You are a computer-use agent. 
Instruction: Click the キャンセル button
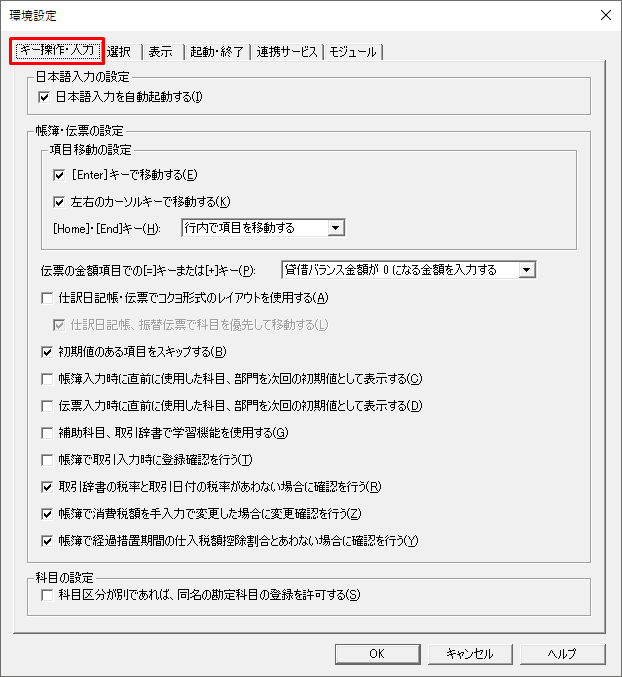pyautogui.click(x=470, y=654)
